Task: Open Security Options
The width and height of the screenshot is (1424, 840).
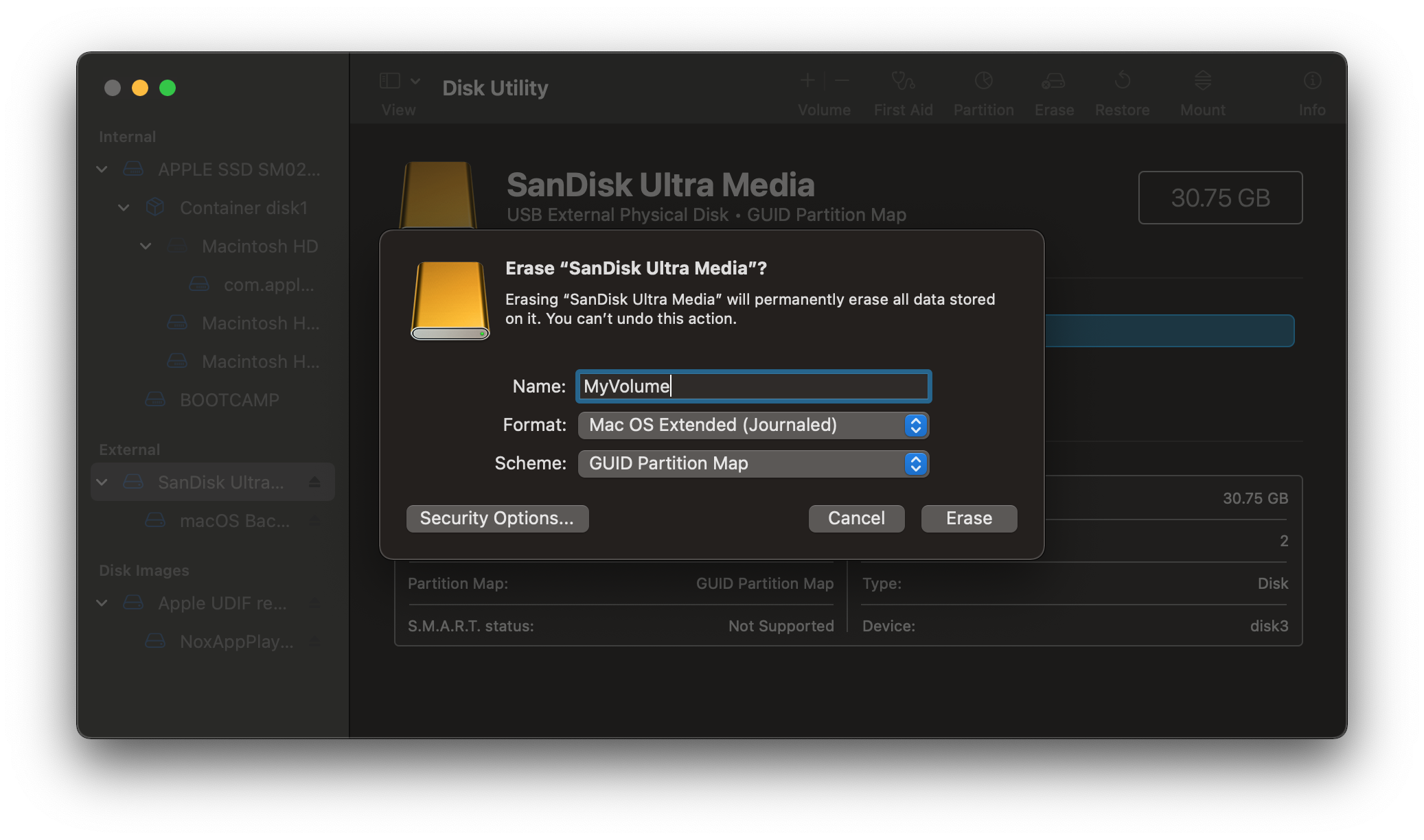Action: 497,518
